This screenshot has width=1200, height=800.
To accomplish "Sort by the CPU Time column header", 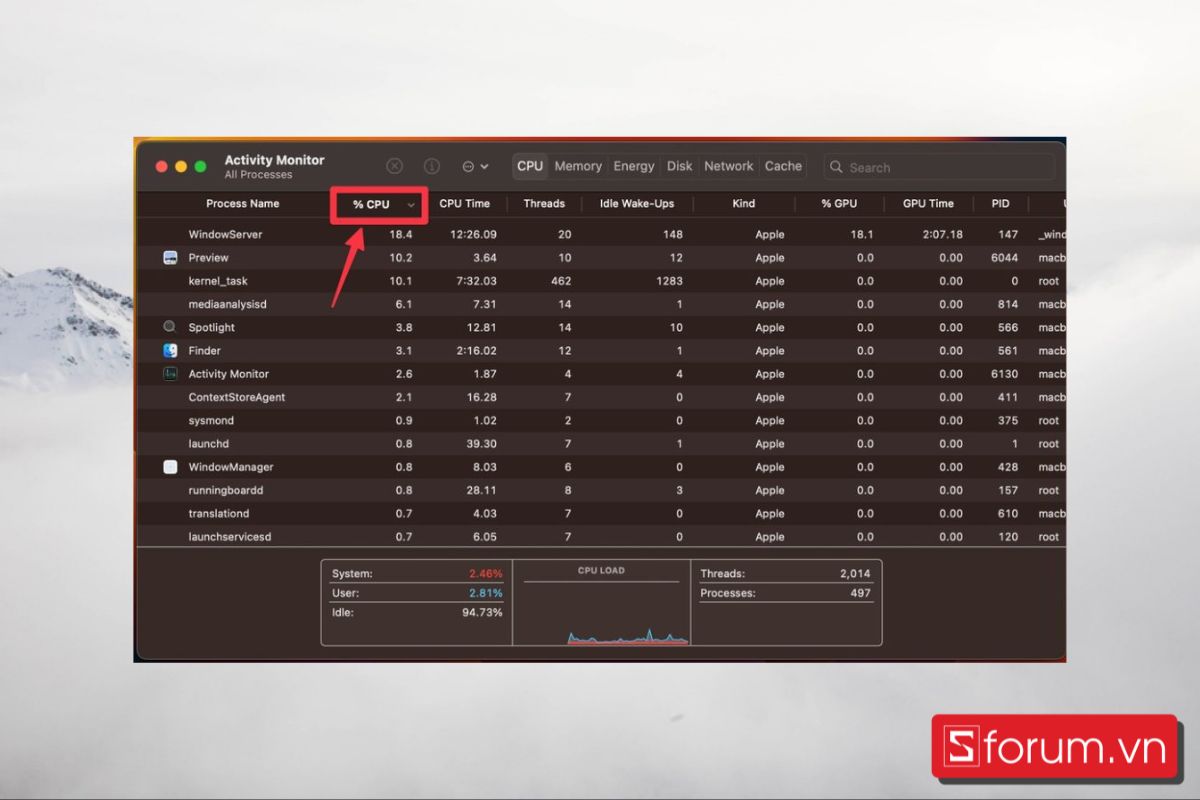I will [x=465, y=203].
